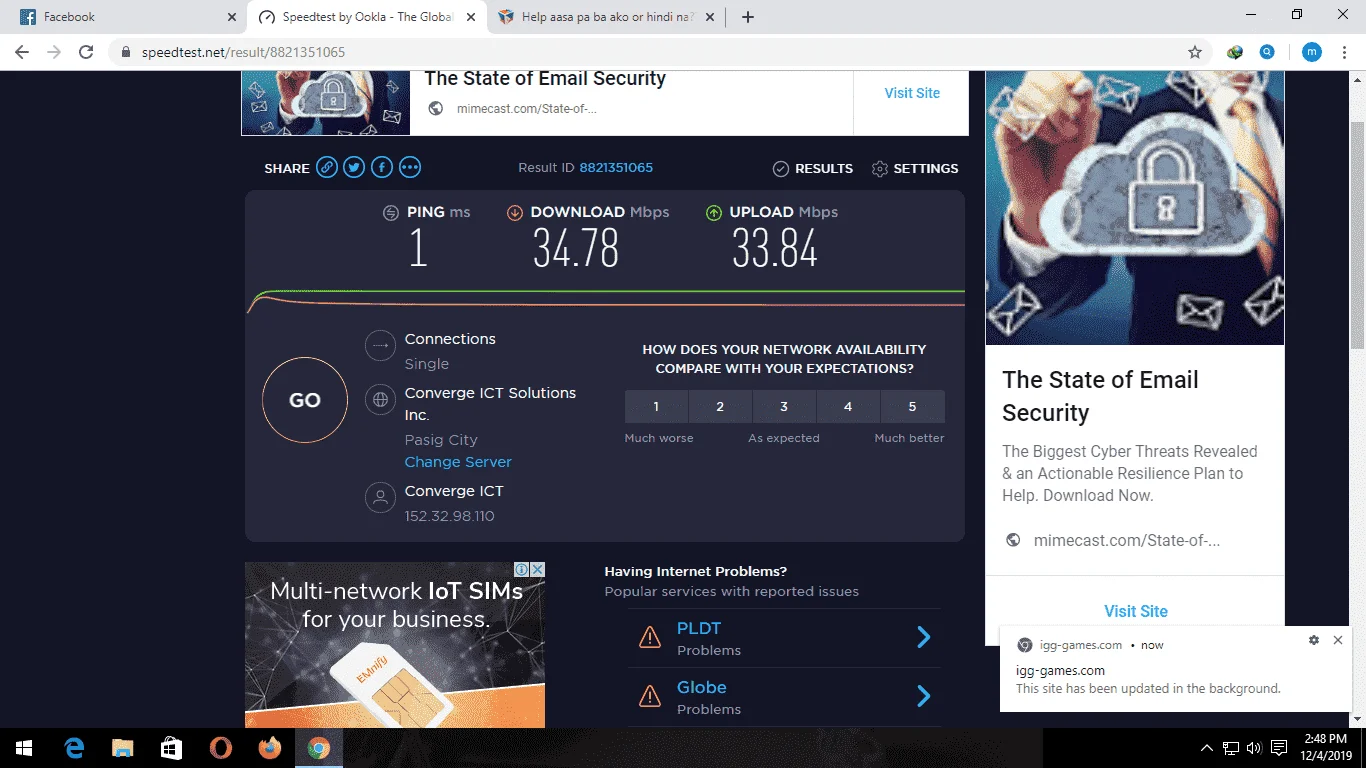Click the blue round extension icon in the toolbar
The width and height of the screenshot is (1366, 768).
[x=1267, y=52]
